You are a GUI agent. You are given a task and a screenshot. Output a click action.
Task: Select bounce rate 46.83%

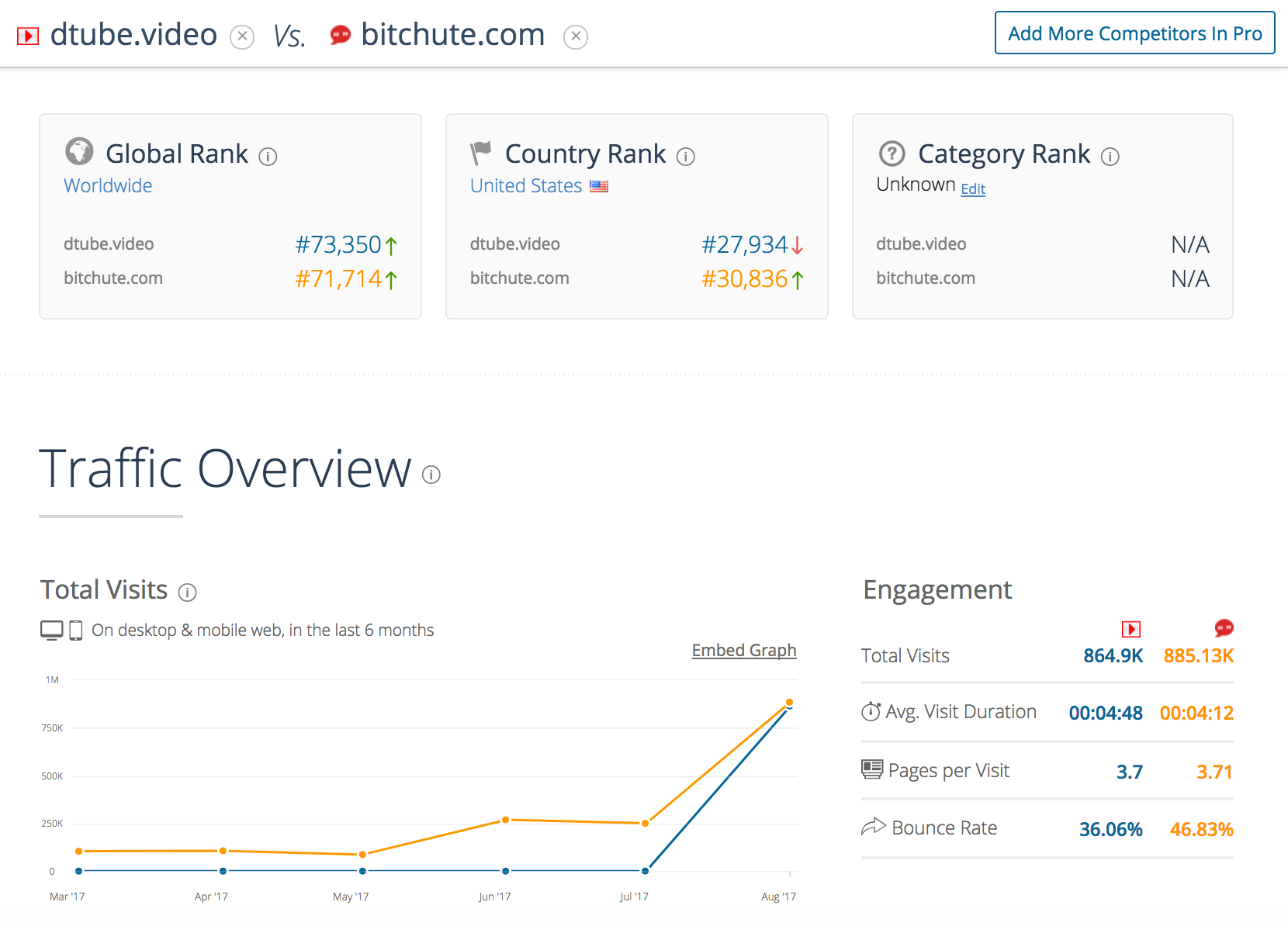pos(1202,829)
